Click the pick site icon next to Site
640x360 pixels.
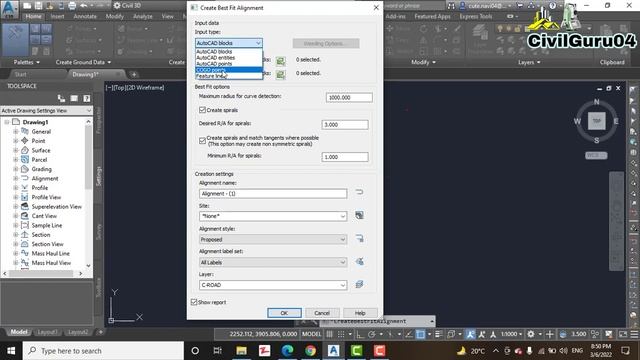coord(359,215)
